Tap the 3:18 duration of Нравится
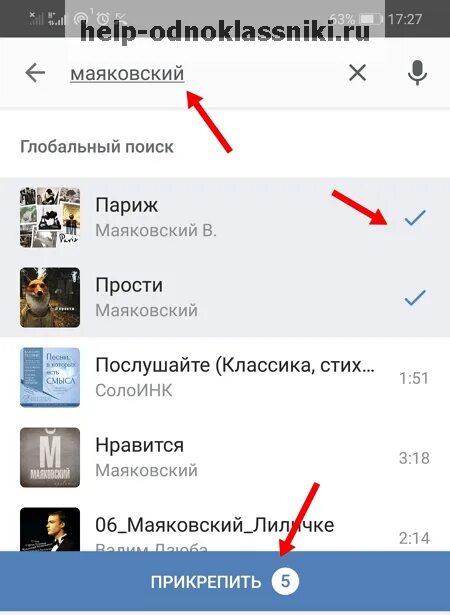Viewport: 450px width, 615px height. pyautogui.click(x=414, y=458)
